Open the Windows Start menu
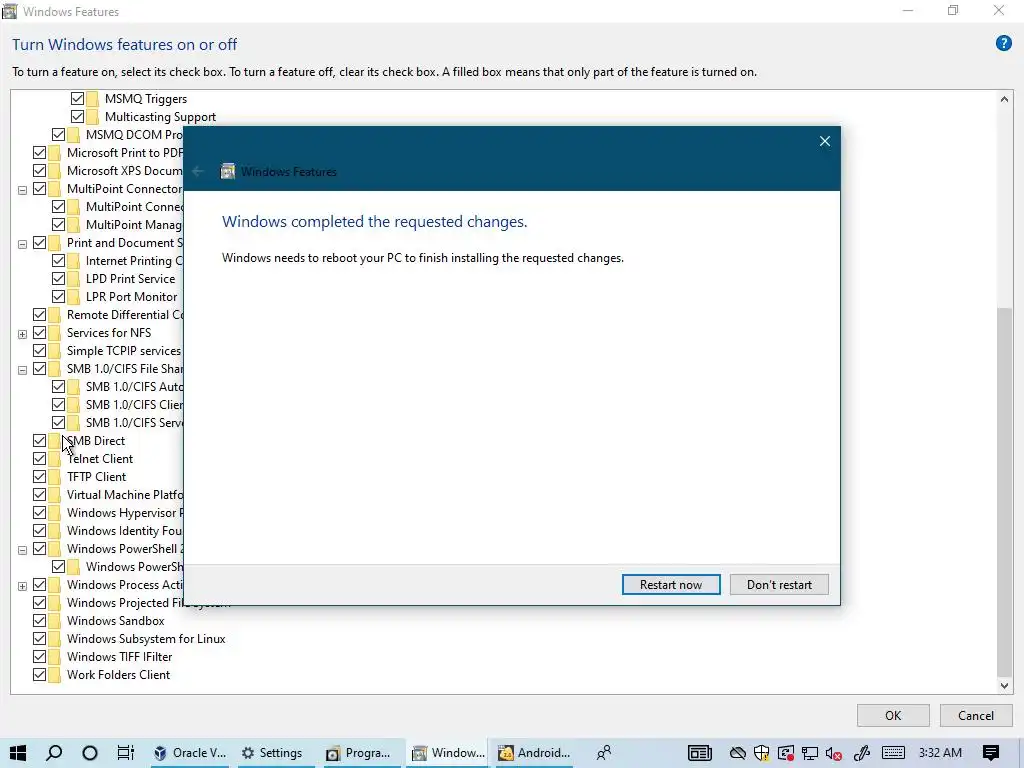1024x768 pixels. [18, 753]
